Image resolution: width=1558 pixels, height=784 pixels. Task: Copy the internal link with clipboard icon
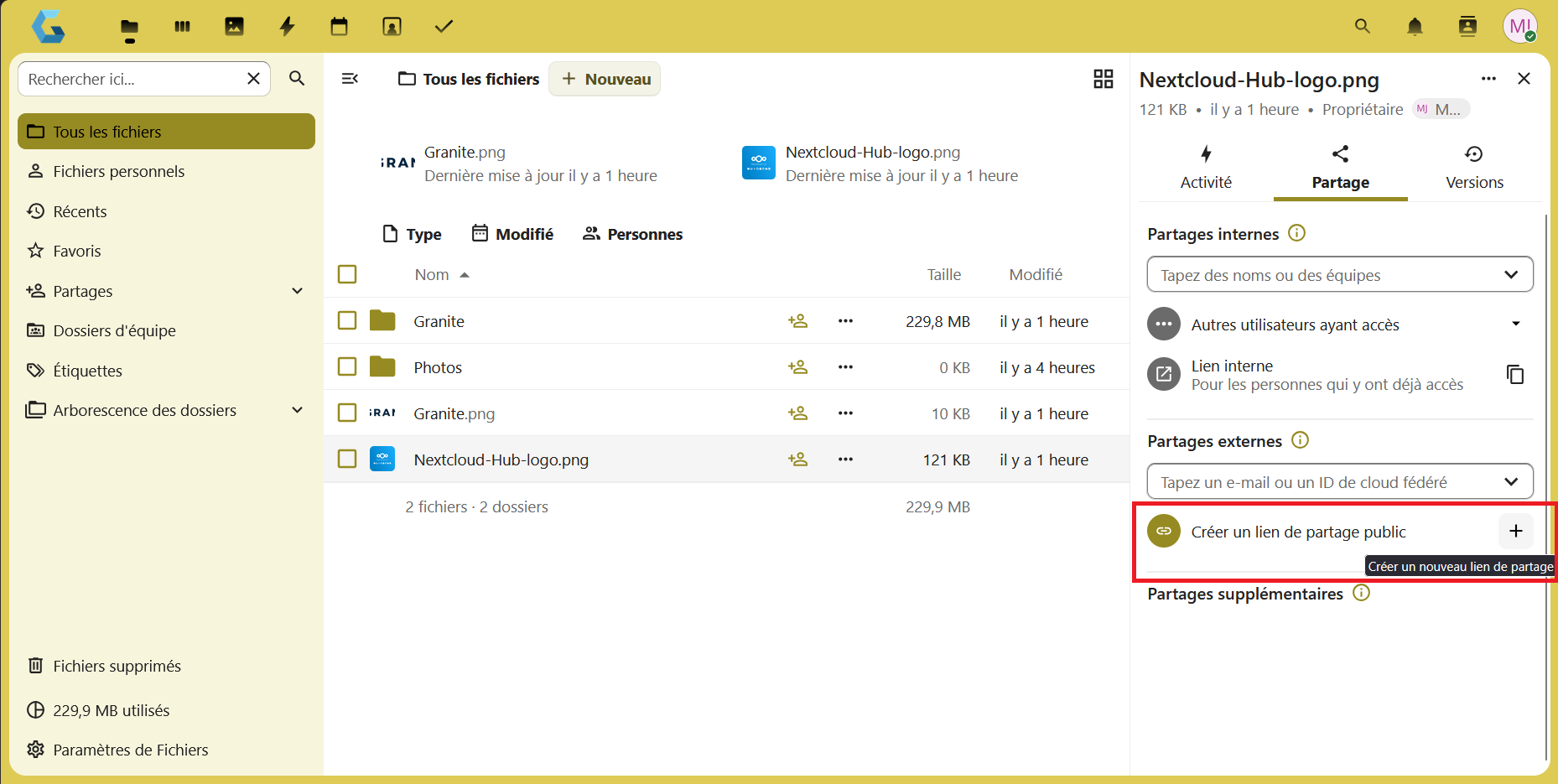[x=1514, y=374]
